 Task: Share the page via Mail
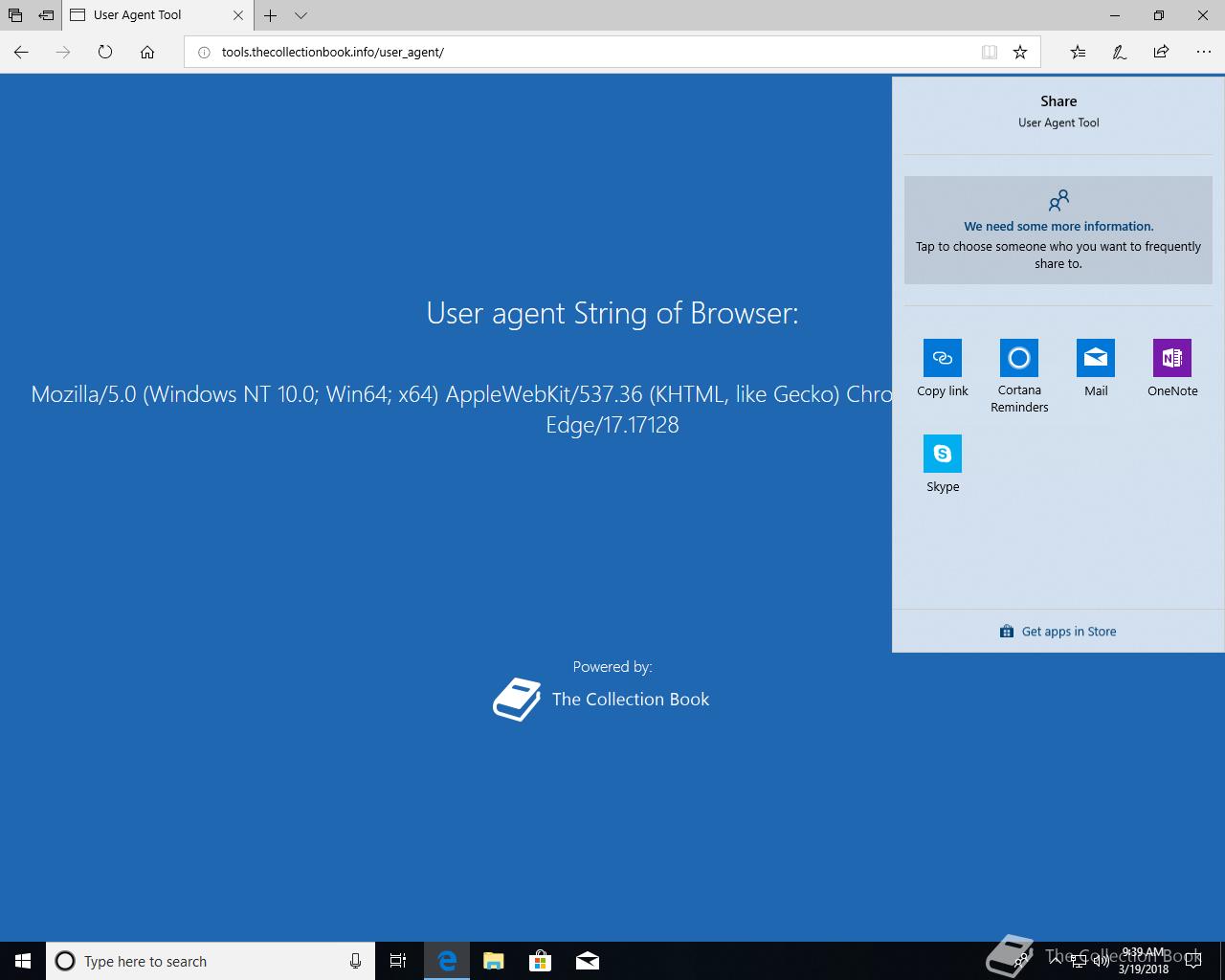click(1096, 368)
